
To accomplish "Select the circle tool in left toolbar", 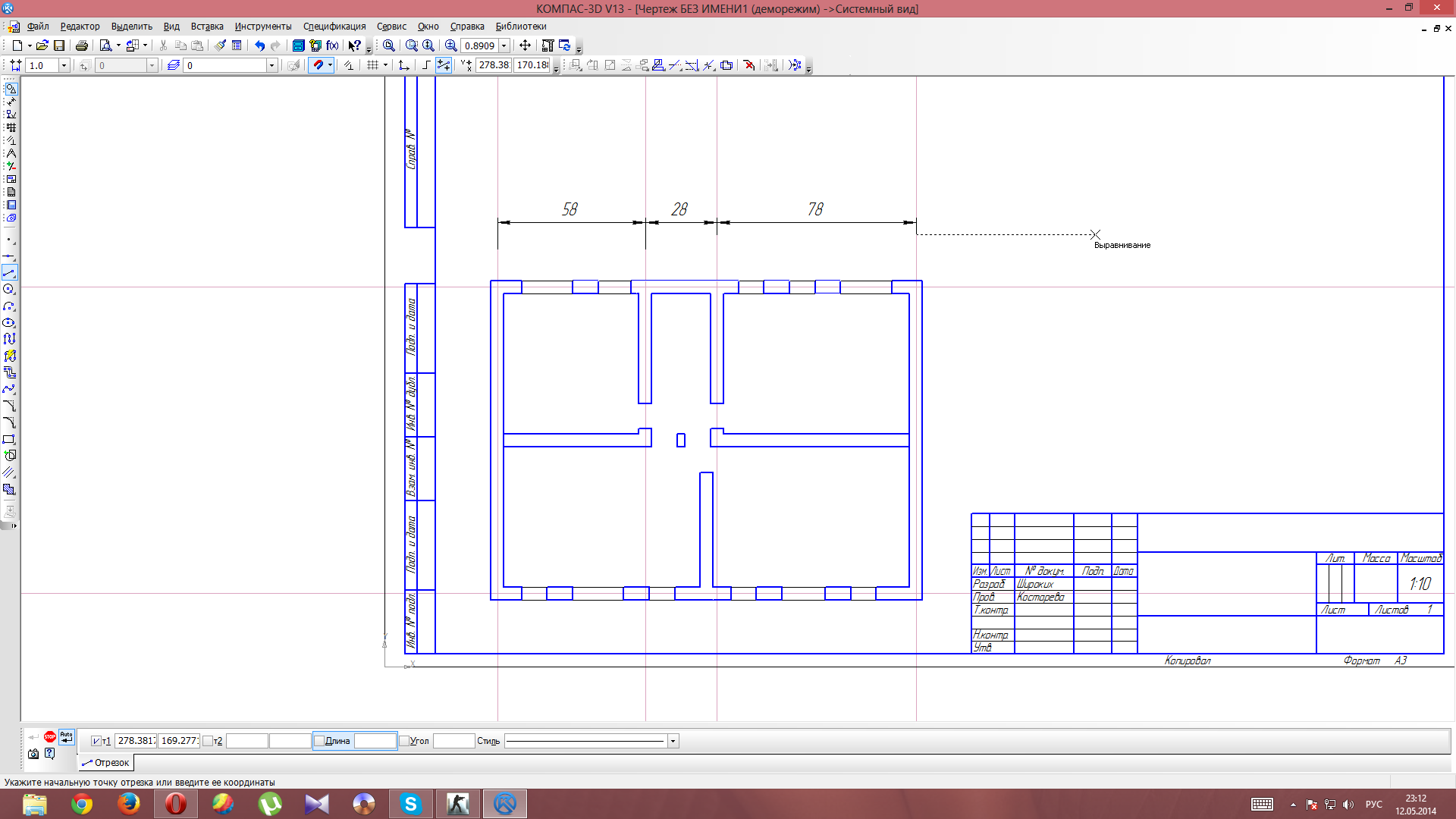I will [x=10, y=289].
